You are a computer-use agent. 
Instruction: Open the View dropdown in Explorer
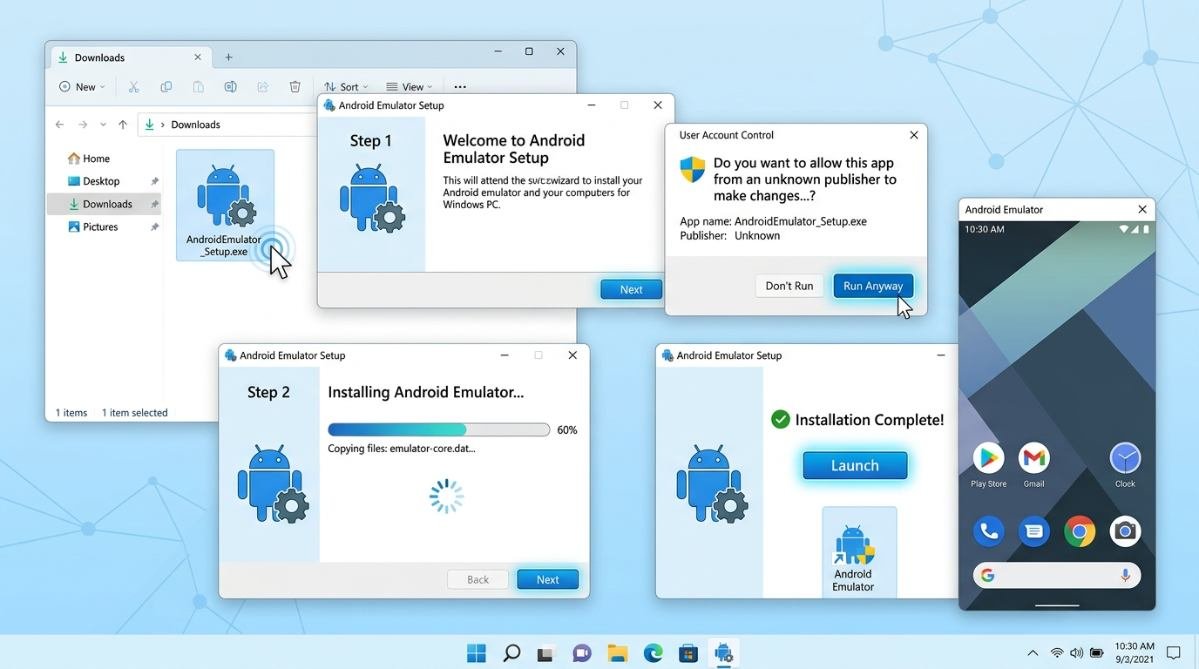click(x=409, y=87)
